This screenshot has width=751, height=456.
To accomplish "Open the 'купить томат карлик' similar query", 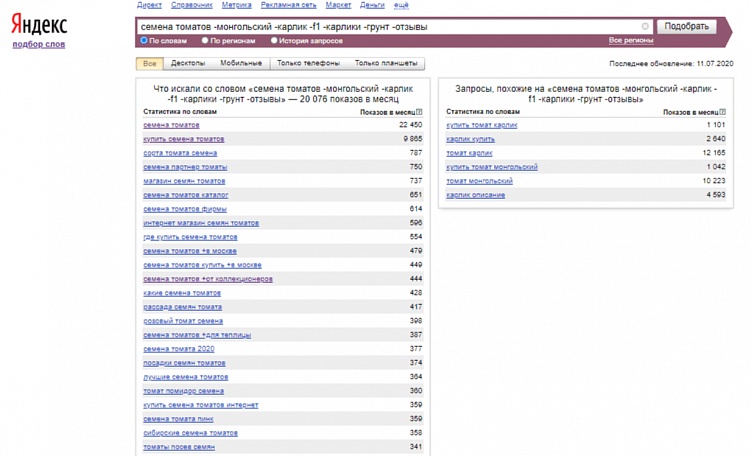I will (x=482, y=125).
